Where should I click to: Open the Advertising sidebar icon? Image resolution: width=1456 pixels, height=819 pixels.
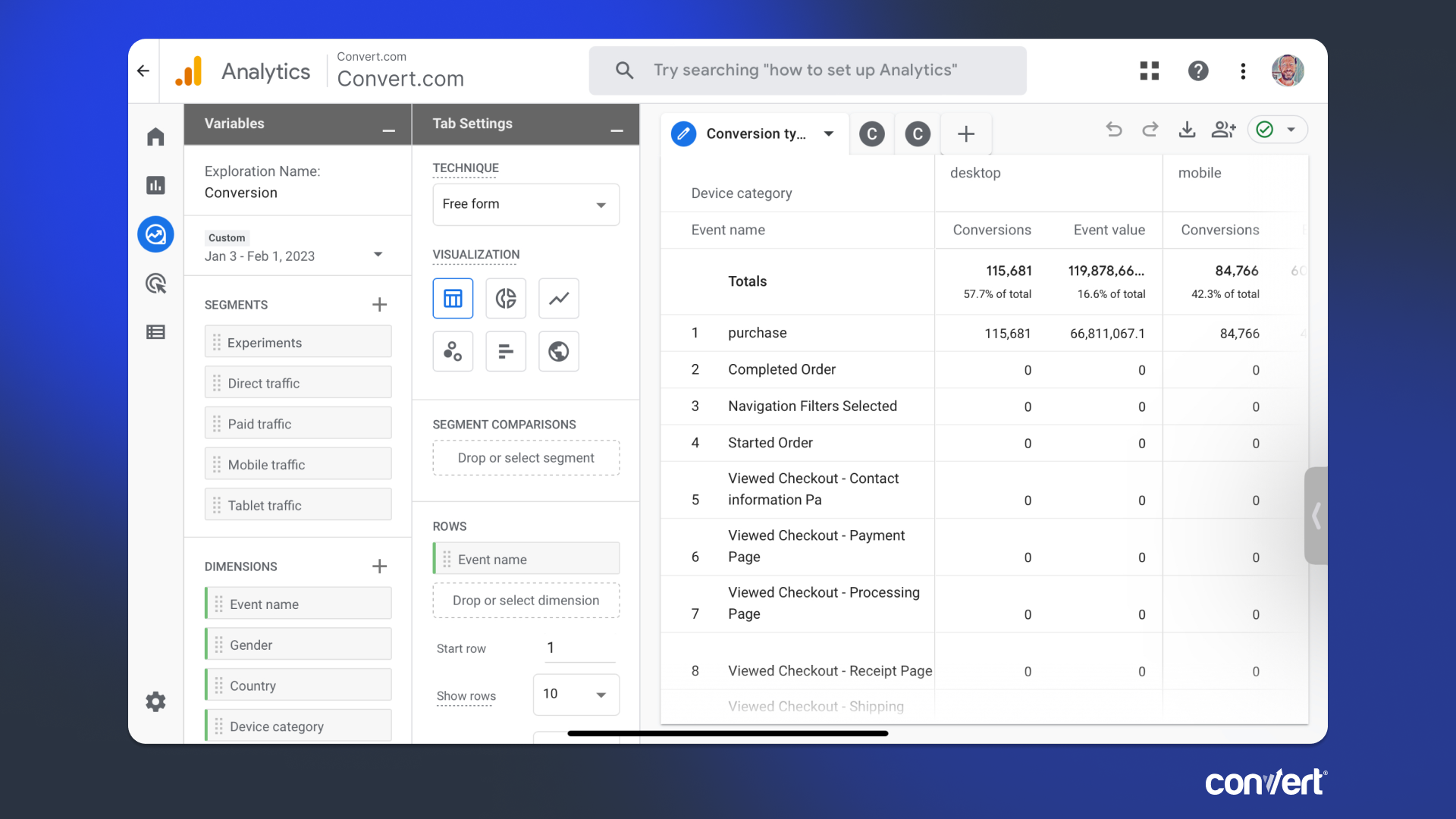pos(155,284)
